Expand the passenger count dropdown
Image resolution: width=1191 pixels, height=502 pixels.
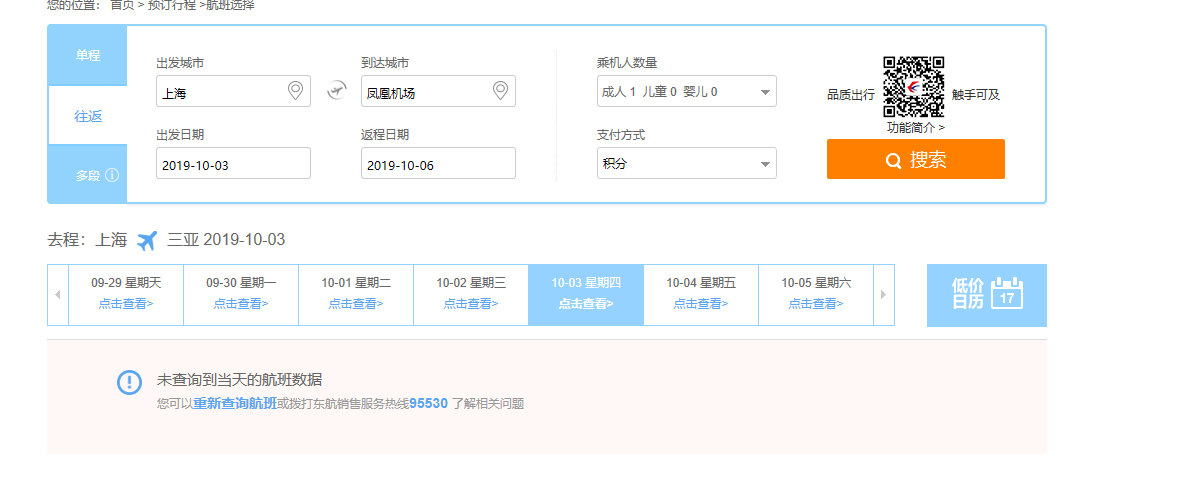[686, 92]
